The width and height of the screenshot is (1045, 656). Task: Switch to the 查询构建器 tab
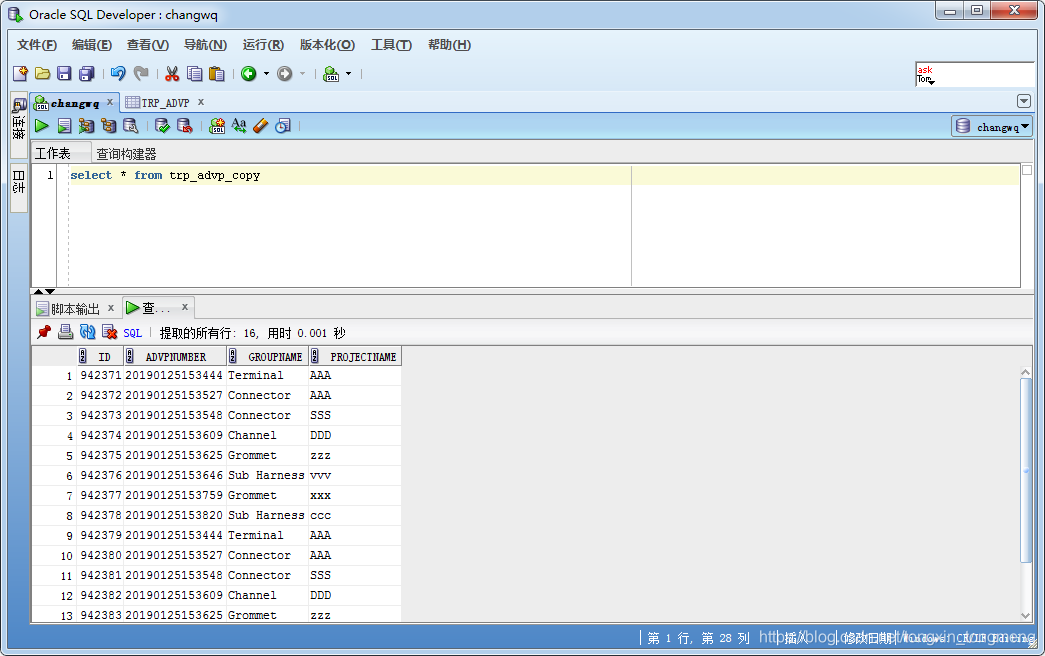coord(126,154)
